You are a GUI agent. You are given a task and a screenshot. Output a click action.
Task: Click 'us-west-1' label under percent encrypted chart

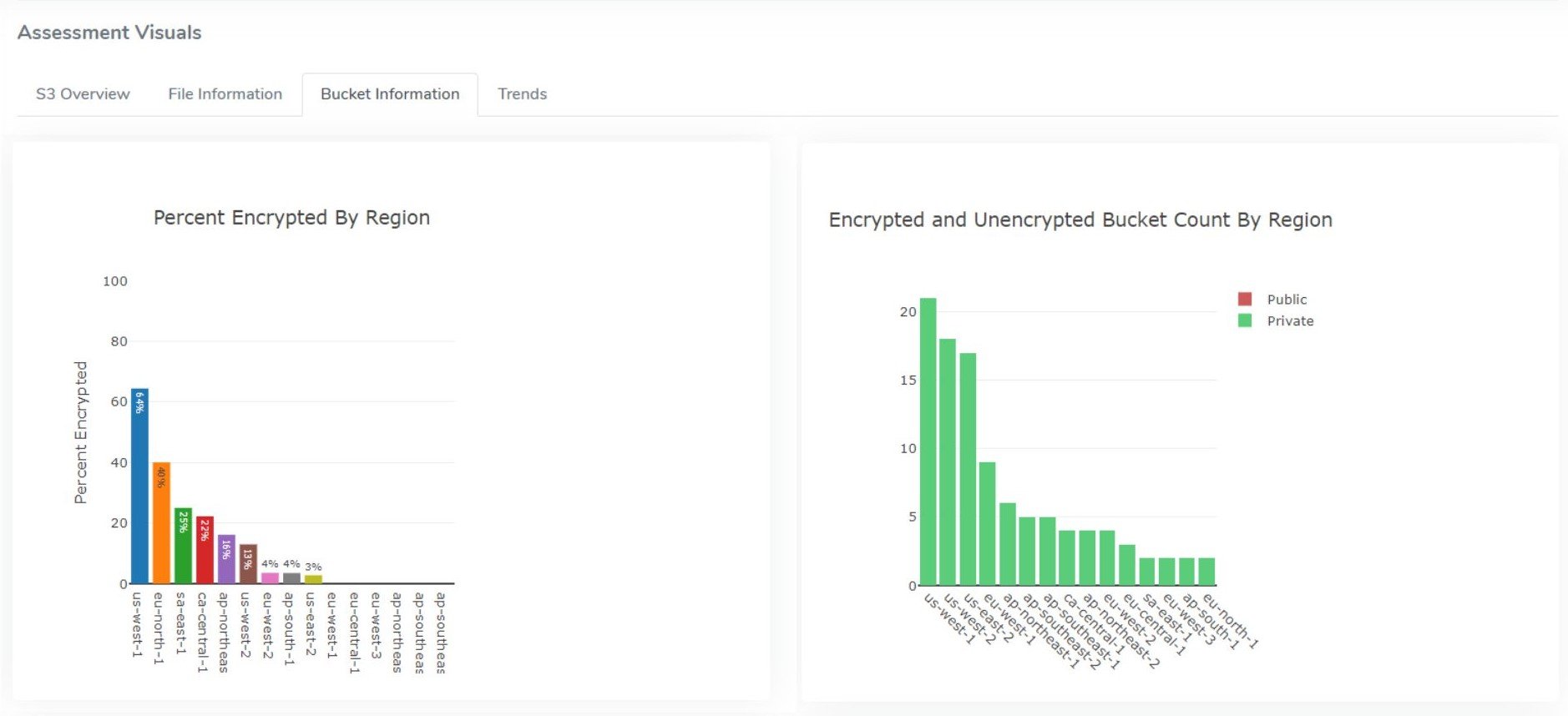tap(137, 625)
